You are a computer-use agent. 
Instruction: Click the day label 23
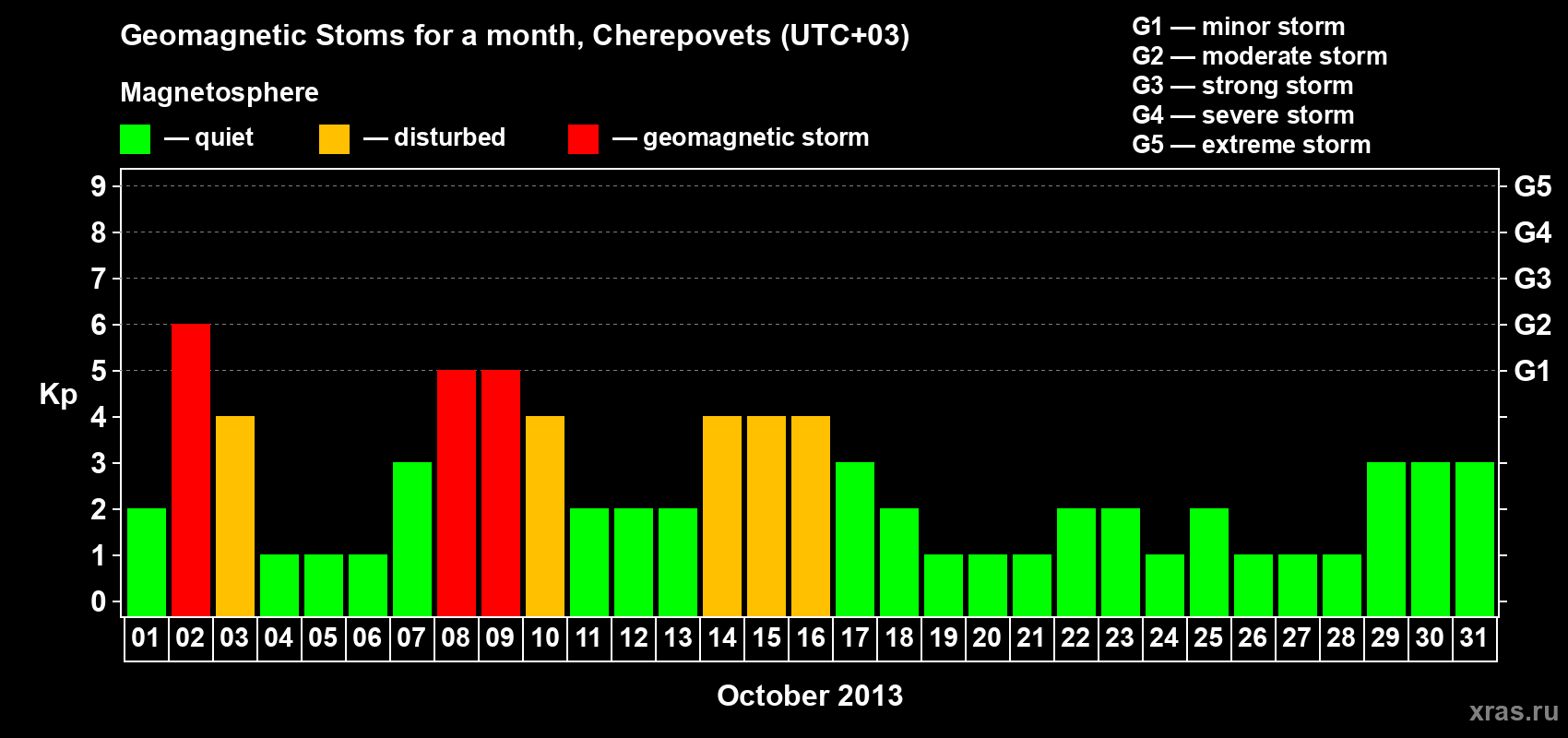(1120, 638)
